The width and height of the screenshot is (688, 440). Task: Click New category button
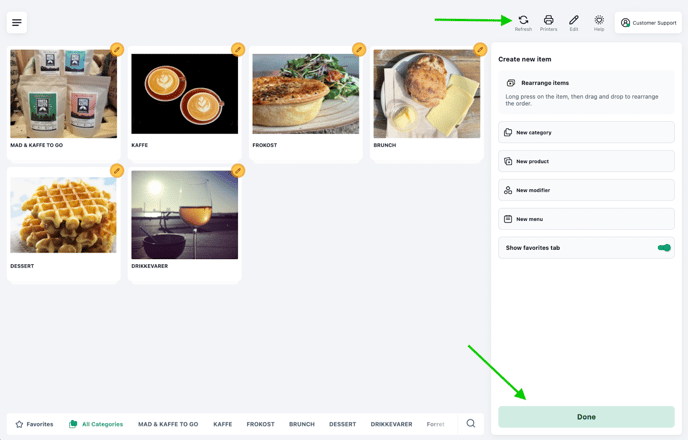click(x=586, y=132)
